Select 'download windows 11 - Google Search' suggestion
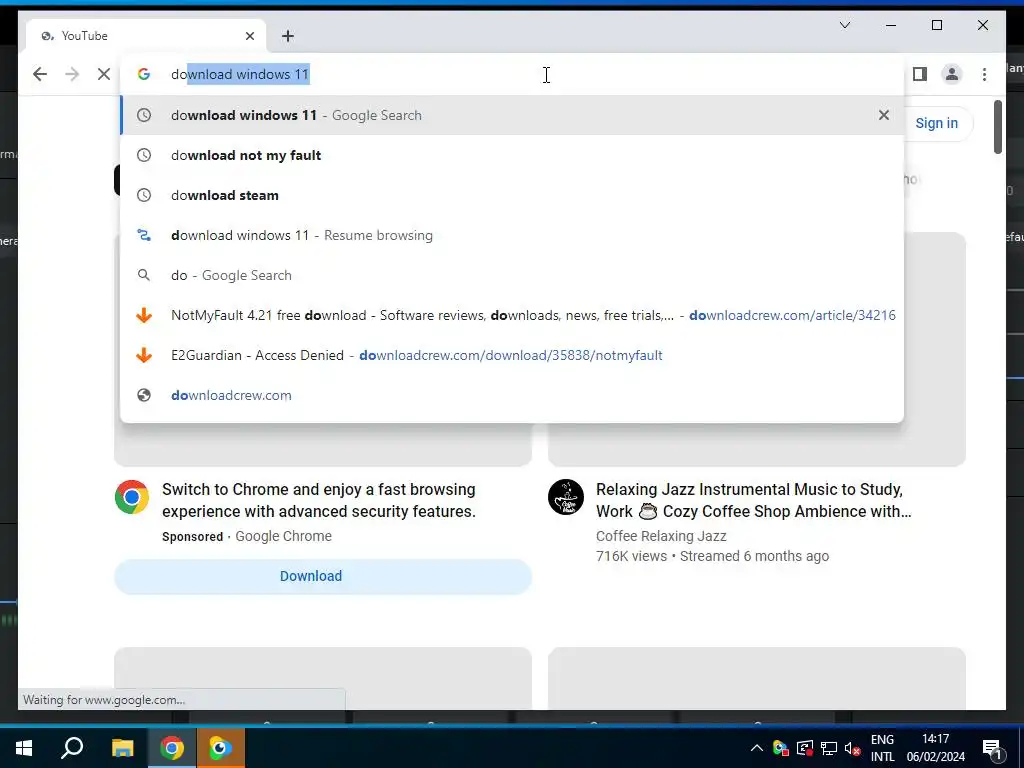The height and width of the screenshot is (768, 1024). pos(512,115)
